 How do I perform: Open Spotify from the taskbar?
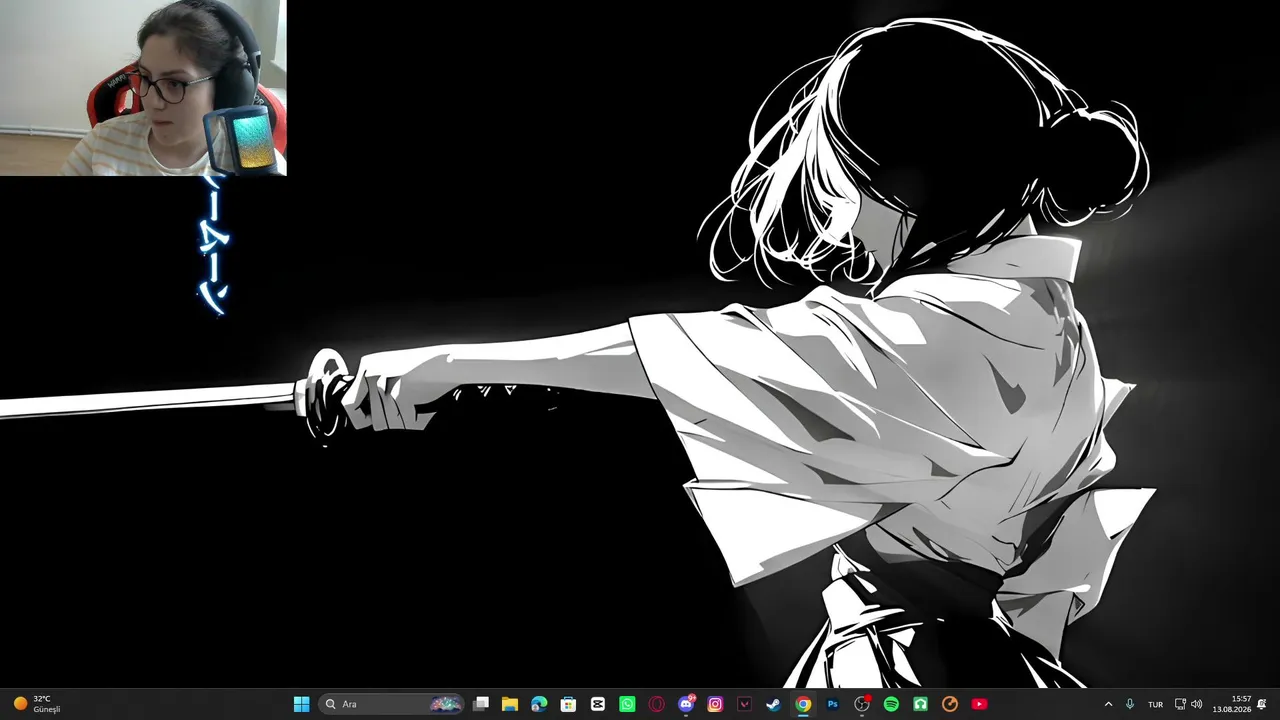coord(891,704)
